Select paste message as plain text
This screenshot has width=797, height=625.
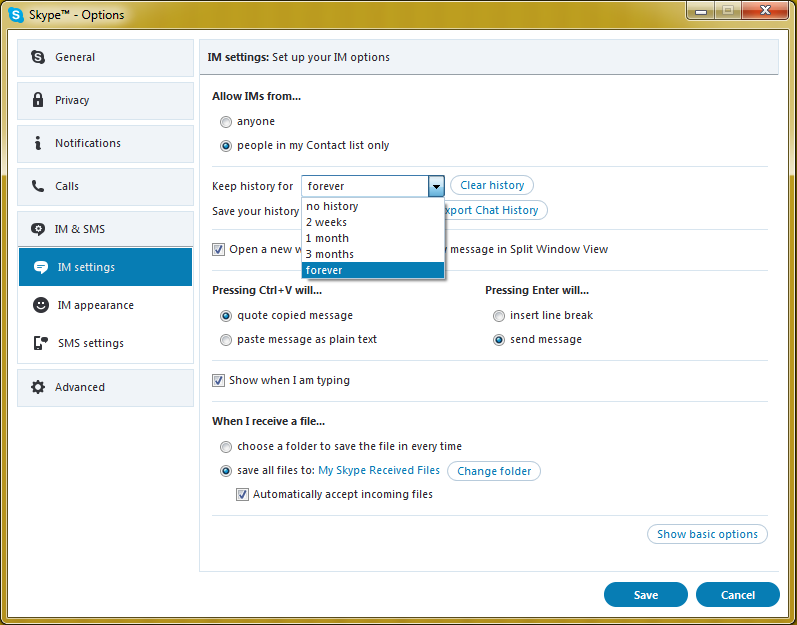(226, 340)
